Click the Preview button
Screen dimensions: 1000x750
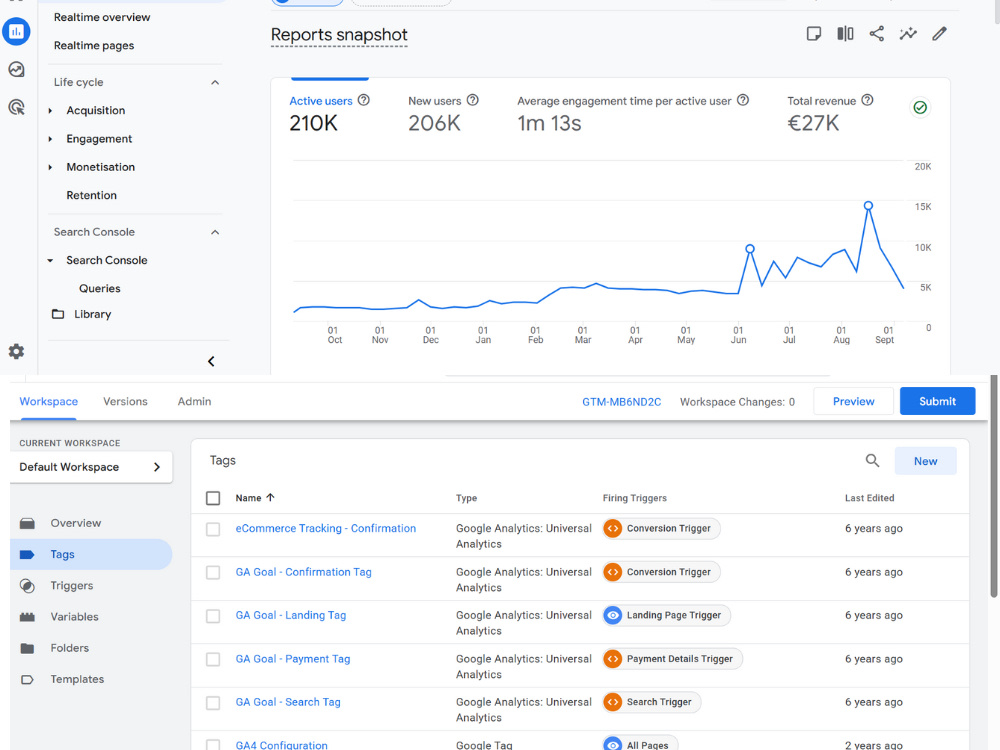(x=853, y=401)
